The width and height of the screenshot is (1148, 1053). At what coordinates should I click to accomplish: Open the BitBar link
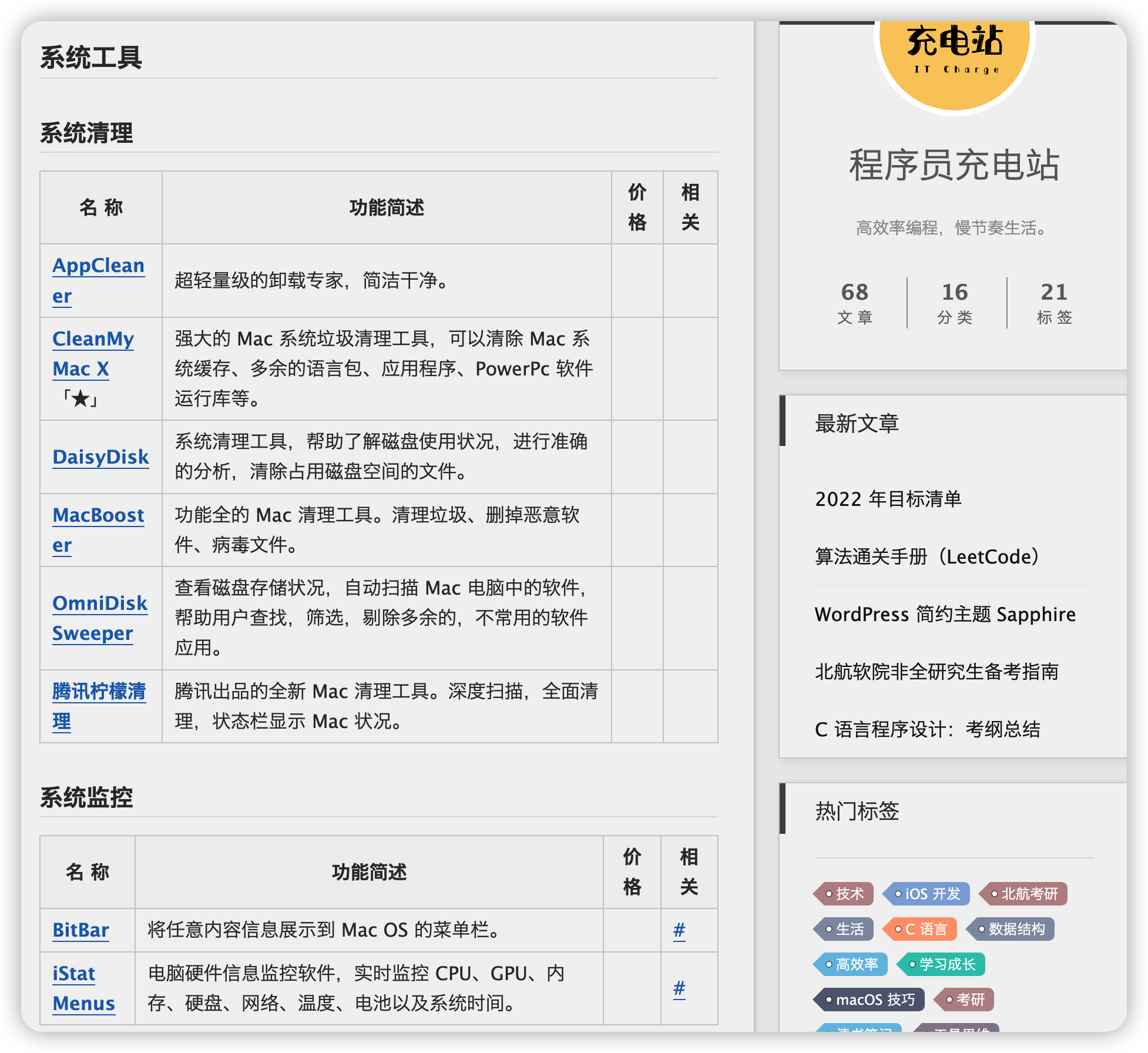pyautogui.click(x=80, y=930)
